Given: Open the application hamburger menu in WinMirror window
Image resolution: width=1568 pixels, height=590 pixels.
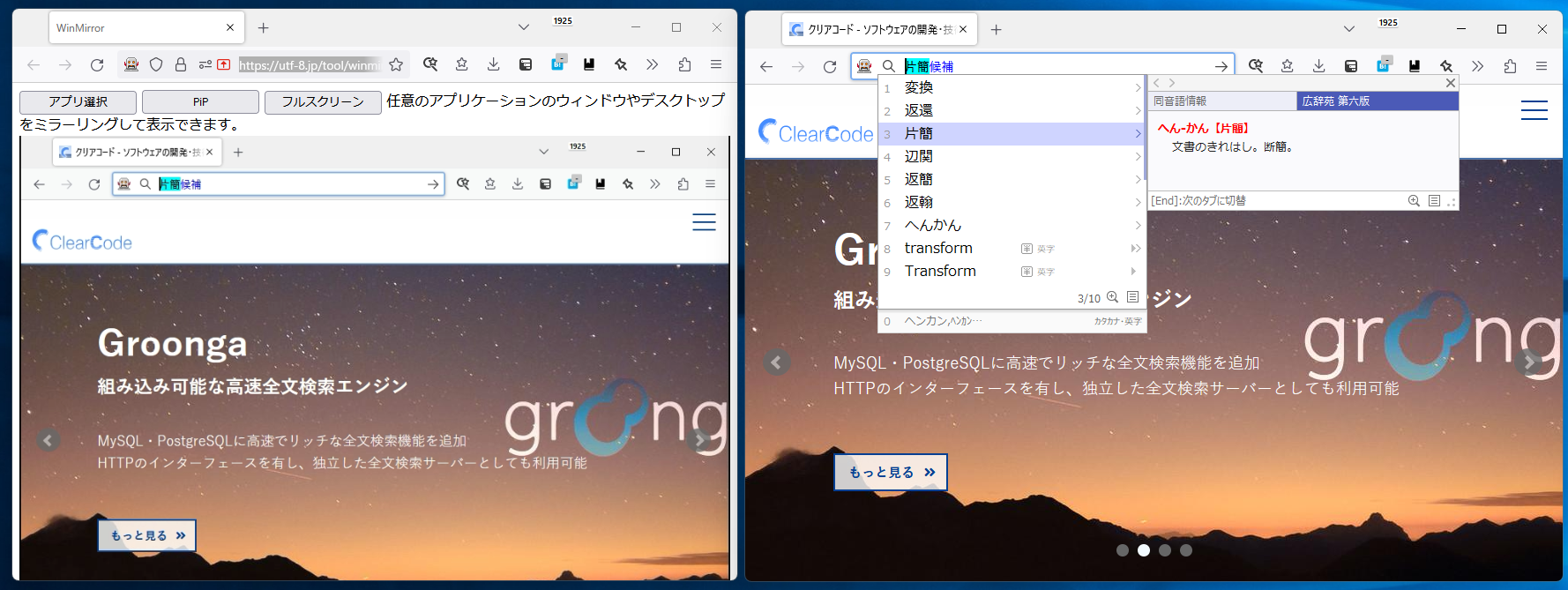Looking at the screenshot, I should 716,64.
